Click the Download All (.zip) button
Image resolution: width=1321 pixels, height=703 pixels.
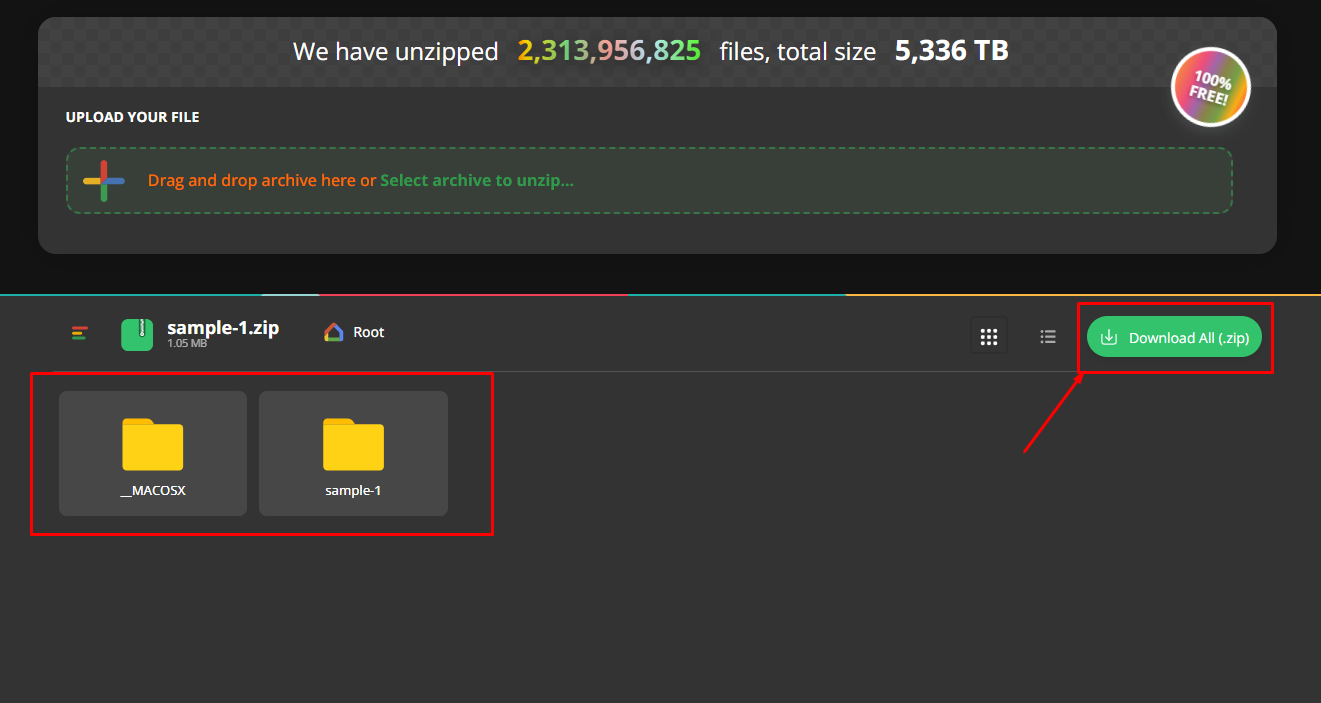[x=1174, y=337]
